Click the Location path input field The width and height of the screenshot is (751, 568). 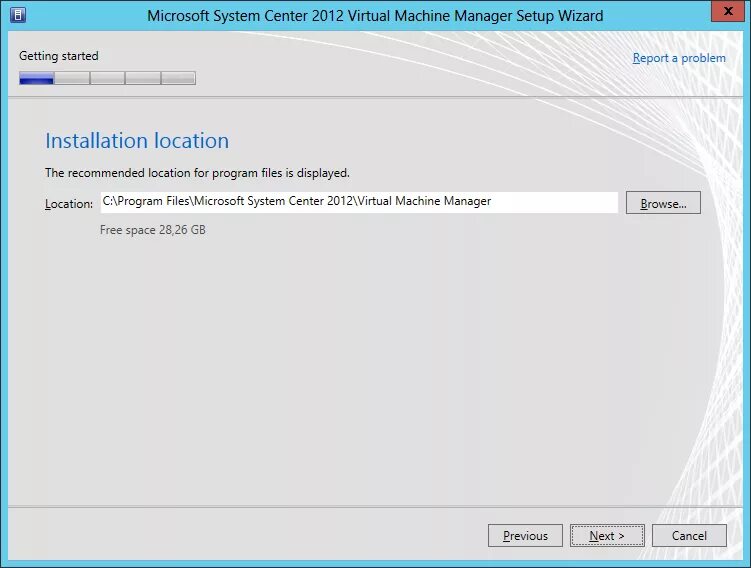[359, 202]
